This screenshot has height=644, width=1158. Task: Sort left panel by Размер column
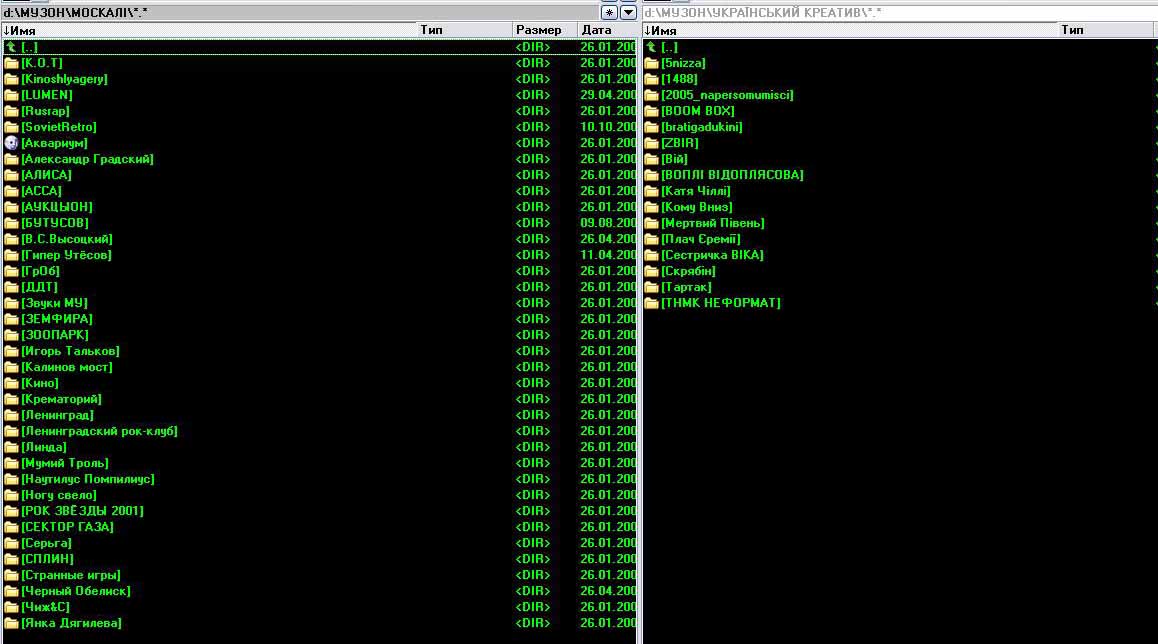(544, 30)
